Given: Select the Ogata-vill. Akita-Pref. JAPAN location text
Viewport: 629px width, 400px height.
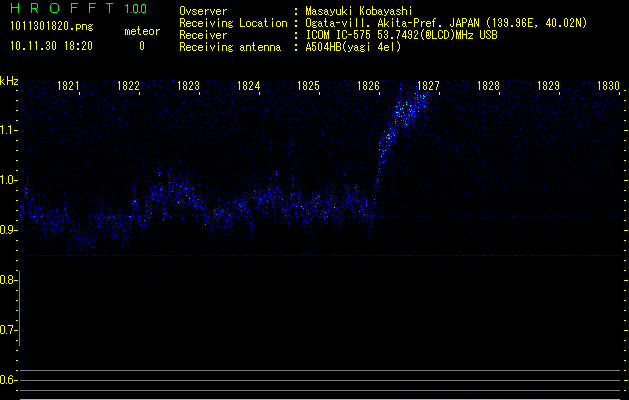Looking at the screenshot, I should click(446, 23).
